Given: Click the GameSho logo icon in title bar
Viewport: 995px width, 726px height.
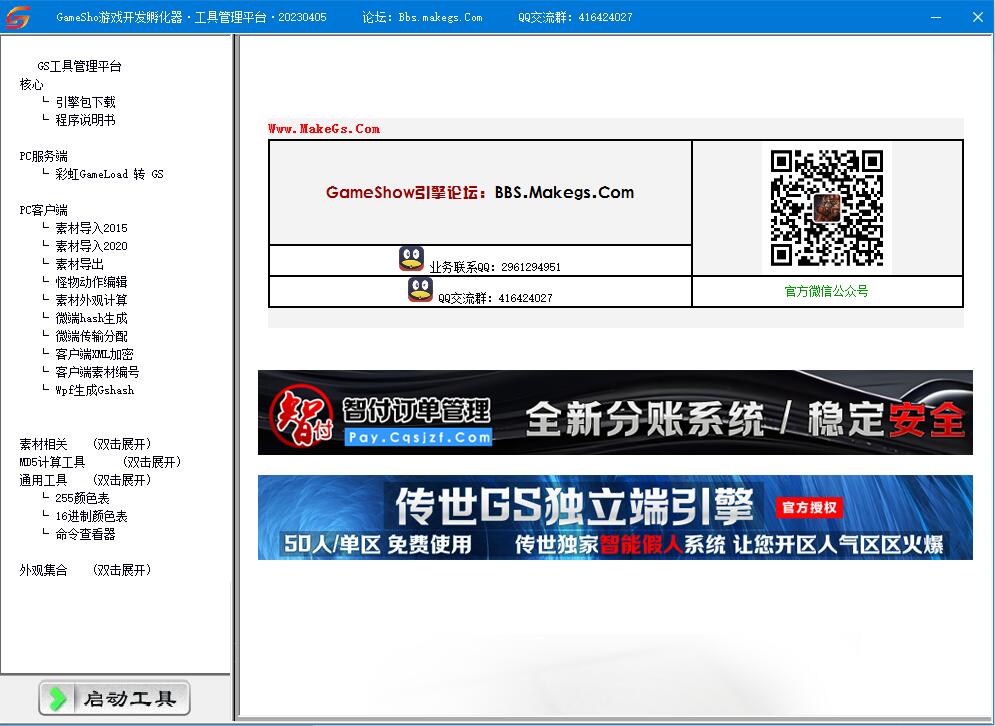Looking at the screenshot, I should click(17, 17).
